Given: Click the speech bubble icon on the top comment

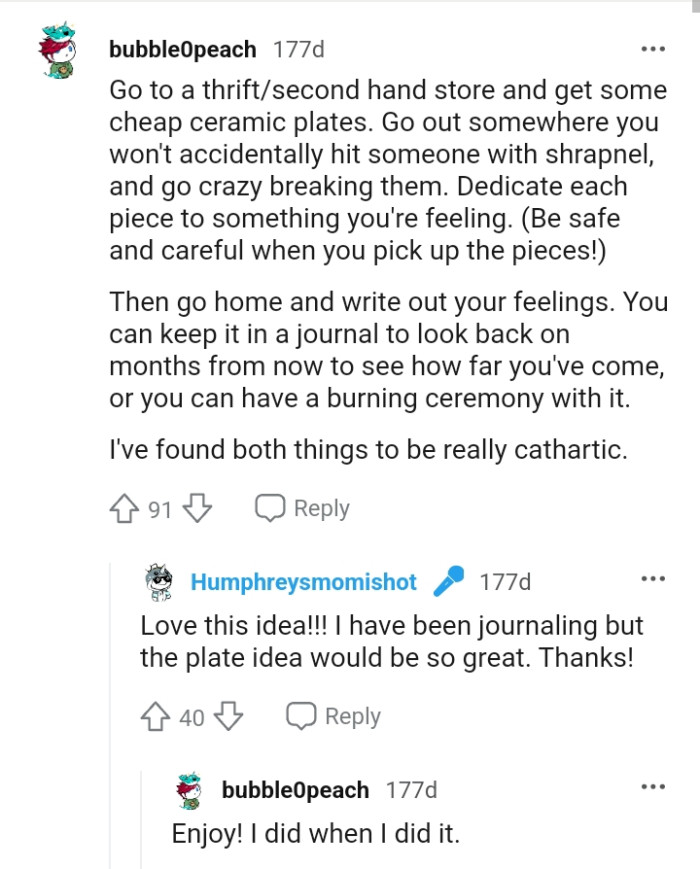Looking at the screenshot, I should pyautogui.click(x=270, y=507).
